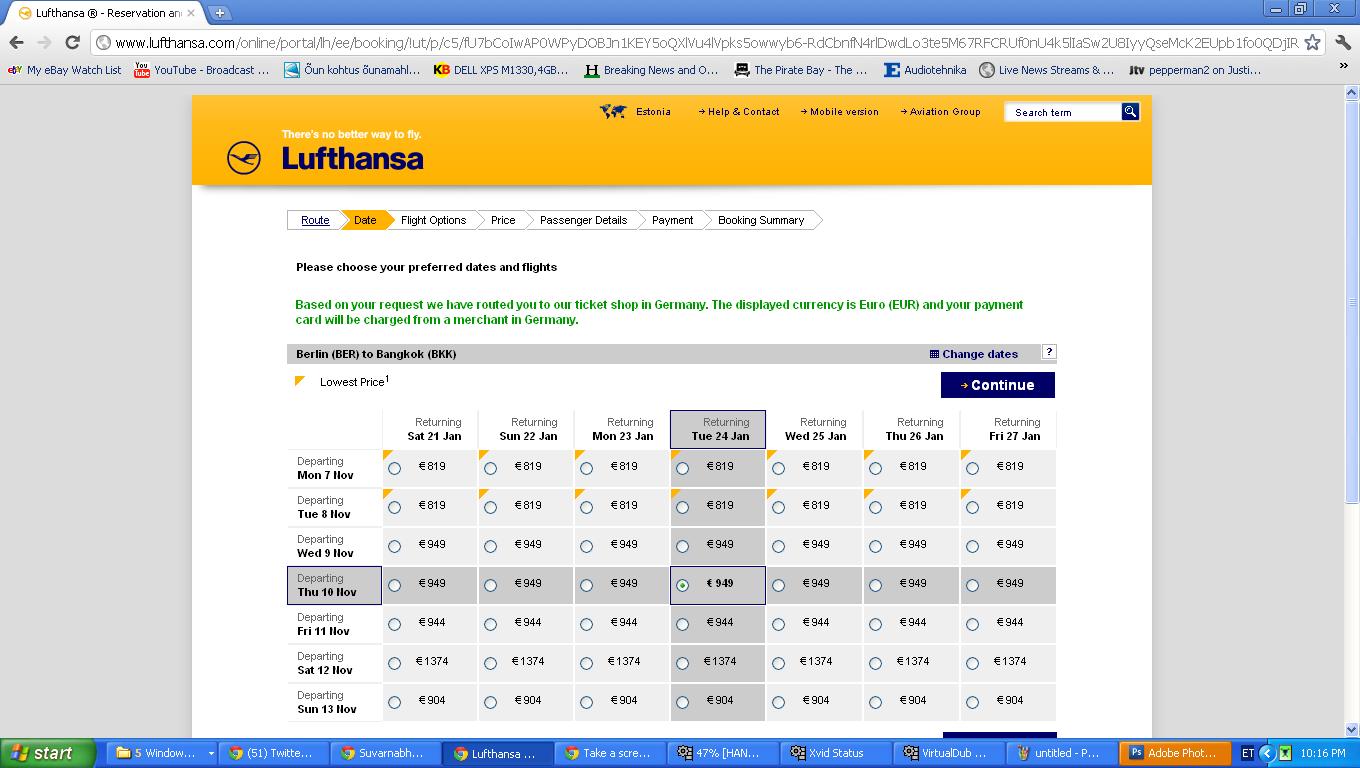
Task: Click Estonia country selector
Action: point(653,112)
